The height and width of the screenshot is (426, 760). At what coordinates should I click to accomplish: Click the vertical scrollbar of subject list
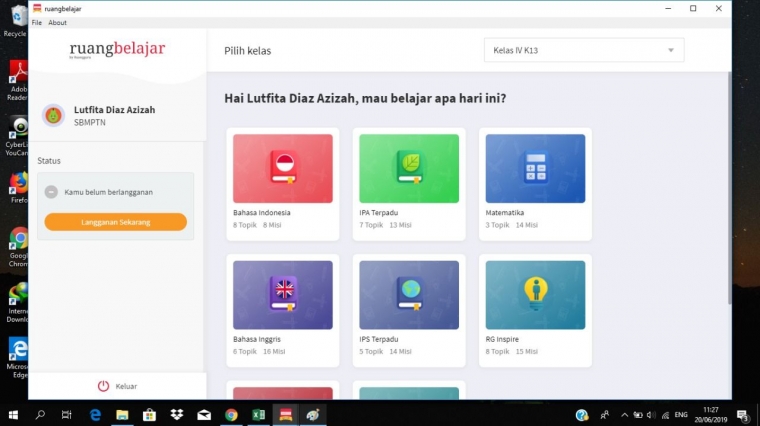[x=727, y=200]
